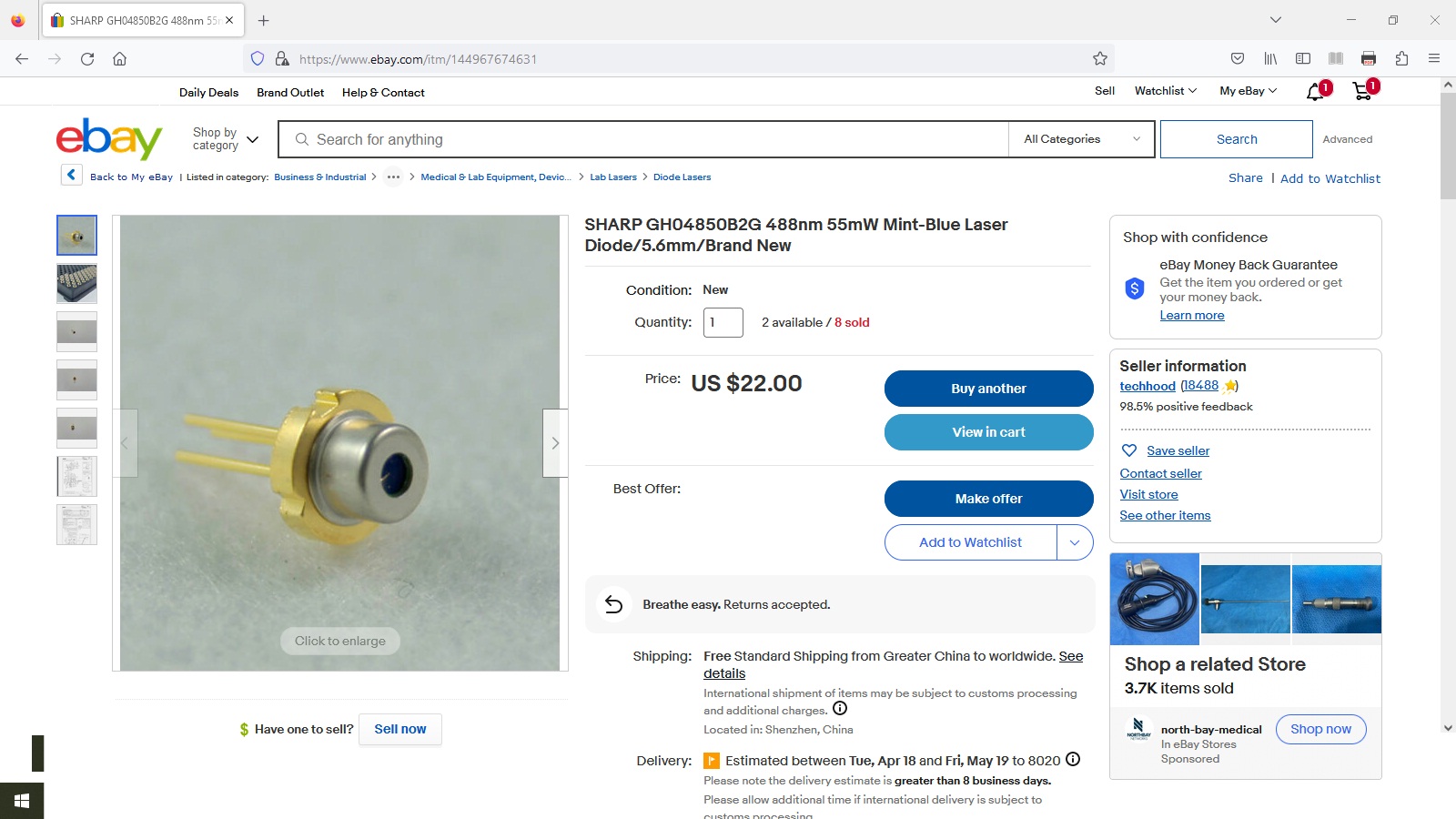Click the delivery estimate info icon
The height and width of the screenshot is (819, 1456).
tap(1073, 759)
